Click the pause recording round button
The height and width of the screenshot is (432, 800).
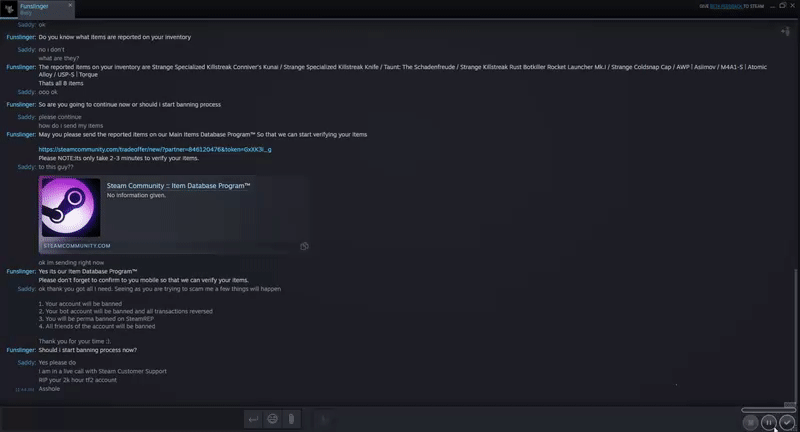(768, 422)
